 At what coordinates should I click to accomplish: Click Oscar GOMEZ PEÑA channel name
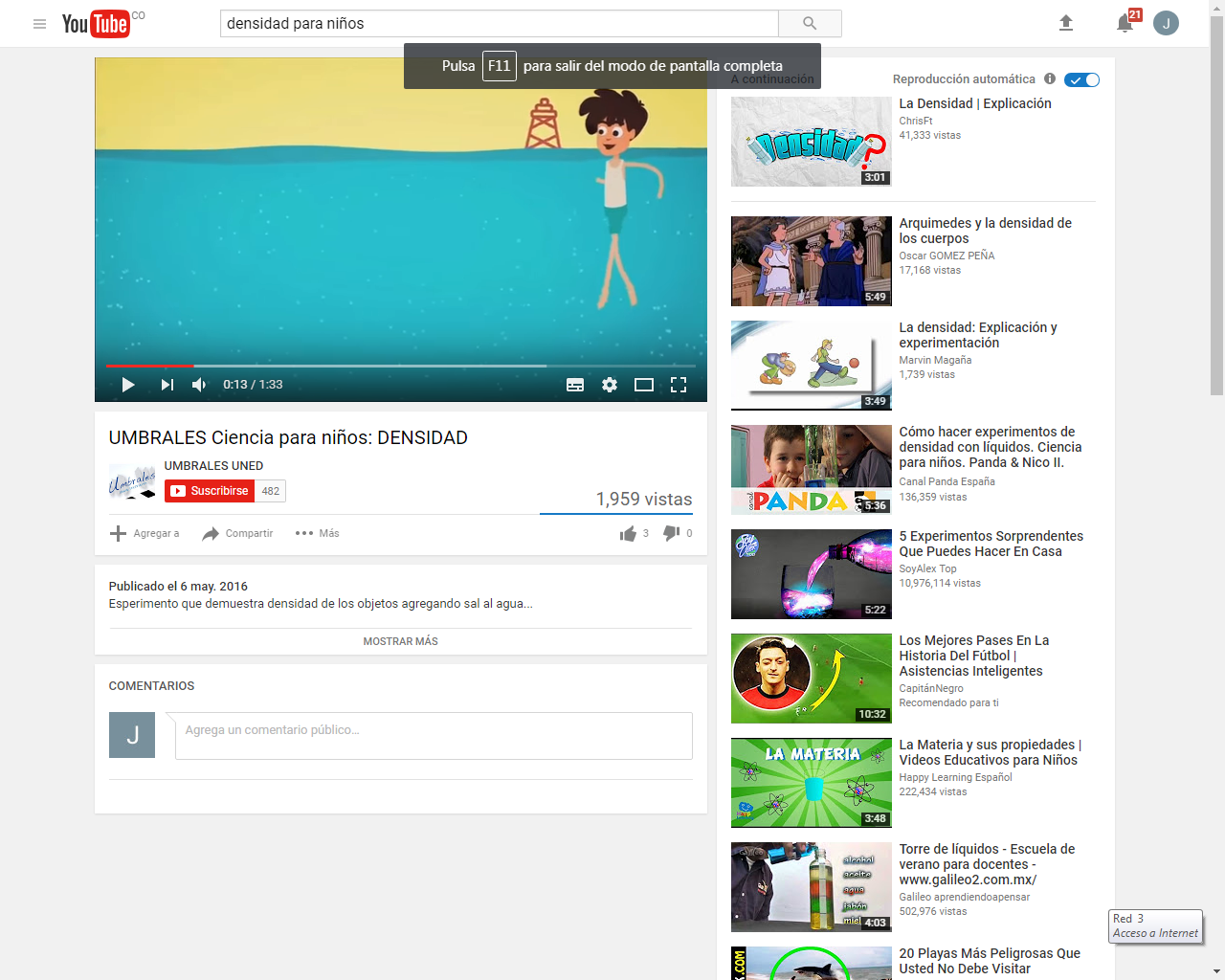[947, 256]
